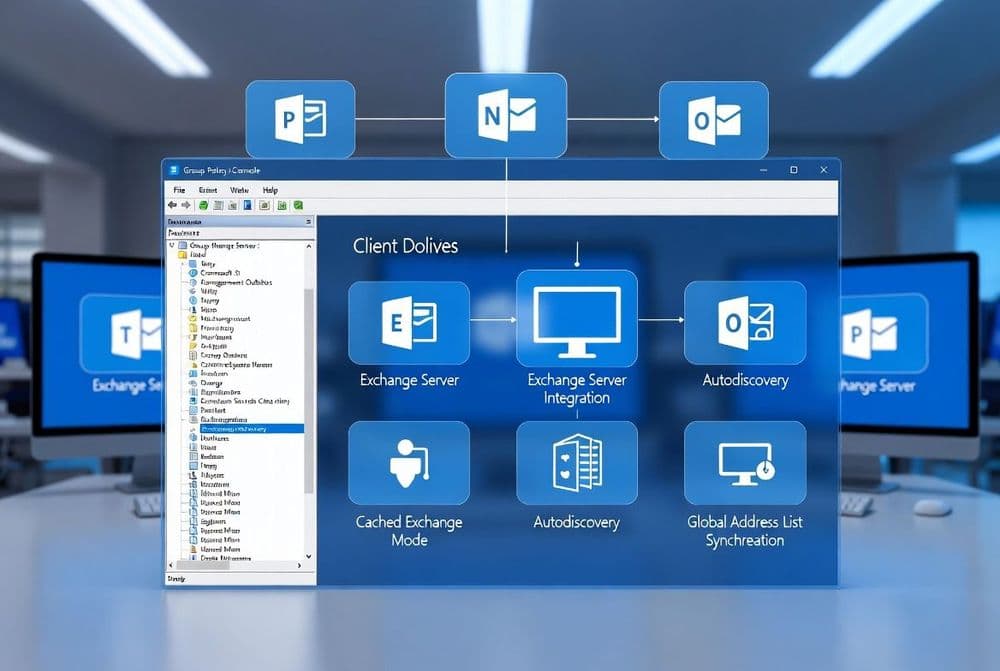Click the OneNote icon in the top flowchart
The image size is (1000, 671).
click(x=506, y=117)
